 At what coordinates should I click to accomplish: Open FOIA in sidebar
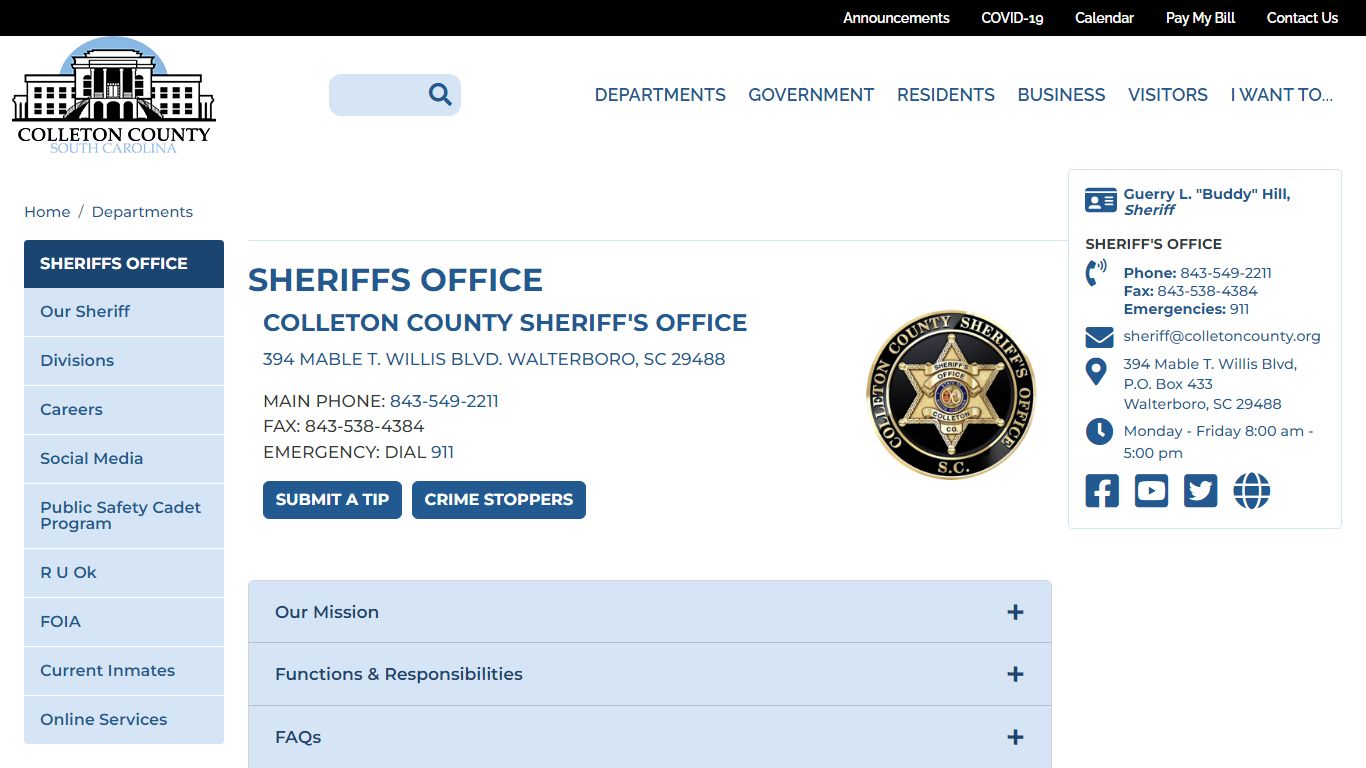(124, 622)
